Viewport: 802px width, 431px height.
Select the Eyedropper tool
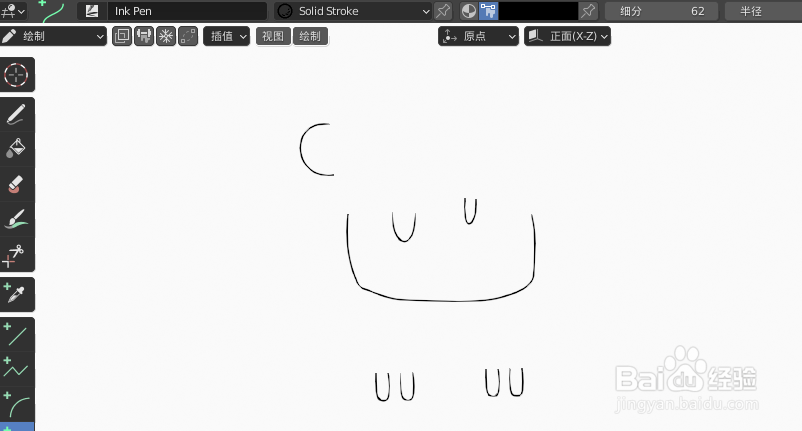tap(16, 294)
